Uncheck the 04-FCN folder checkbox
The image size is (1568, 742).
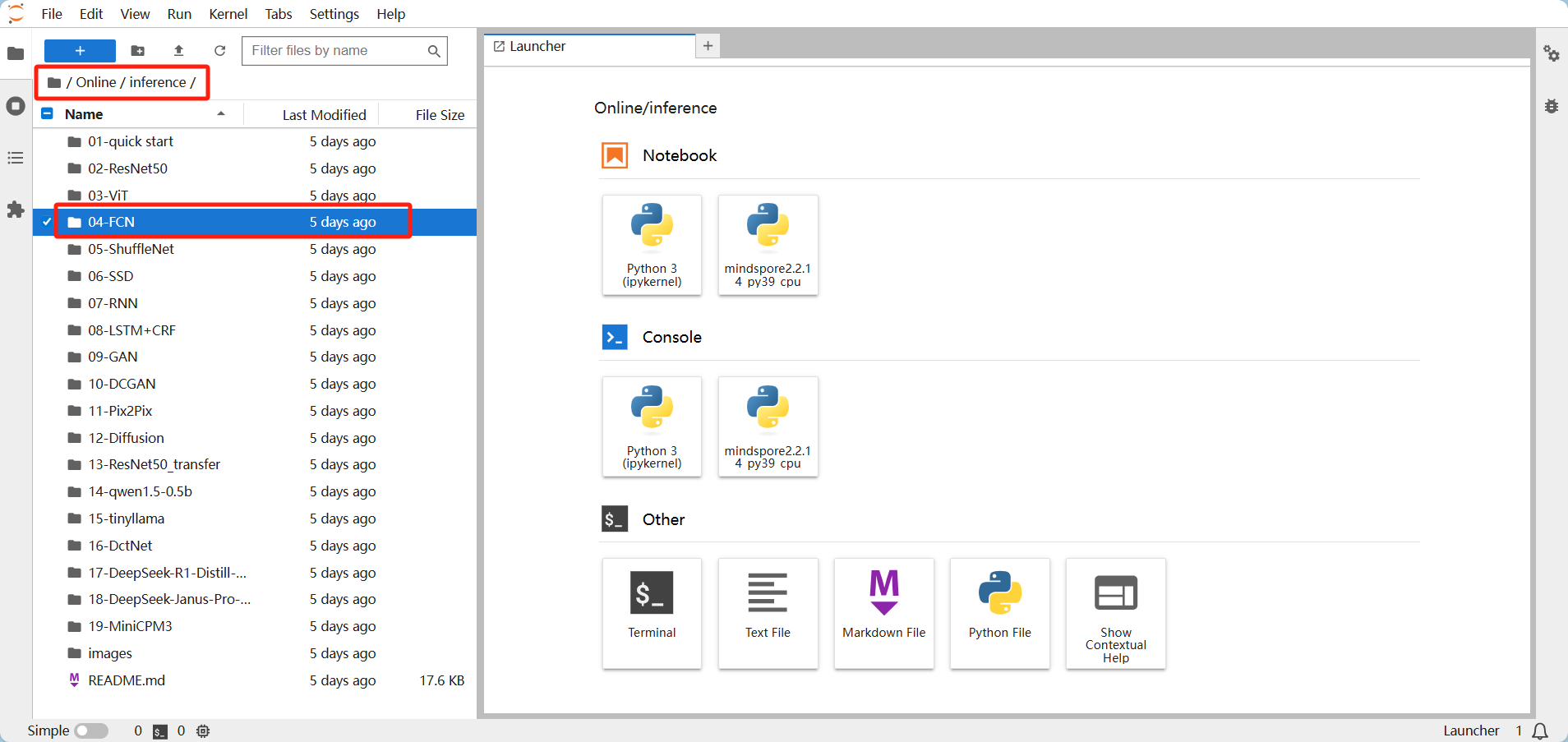47,222
